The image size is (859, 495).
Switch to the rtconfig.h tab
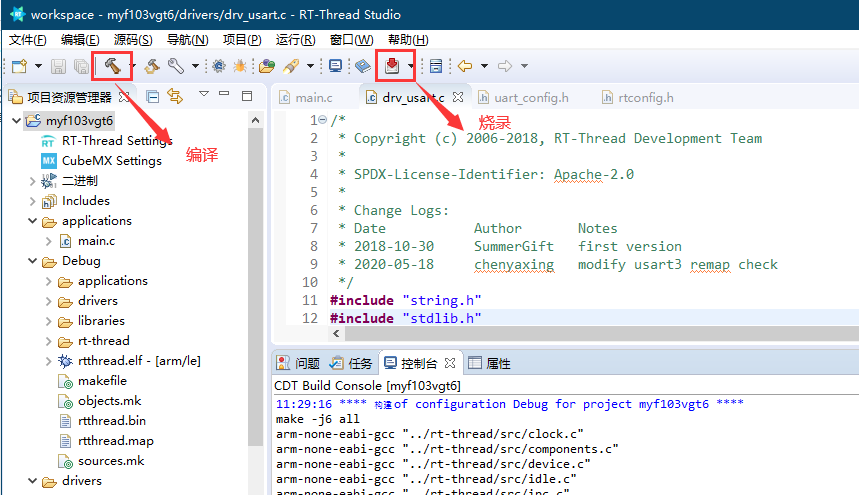pos(638,97)
